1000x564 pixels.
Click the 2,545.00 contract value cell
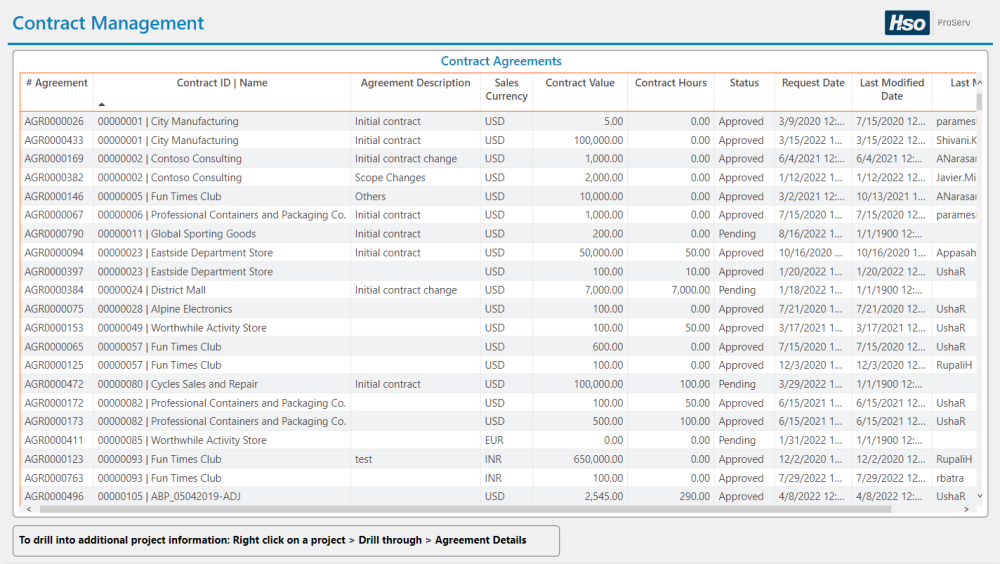(604, 496)
